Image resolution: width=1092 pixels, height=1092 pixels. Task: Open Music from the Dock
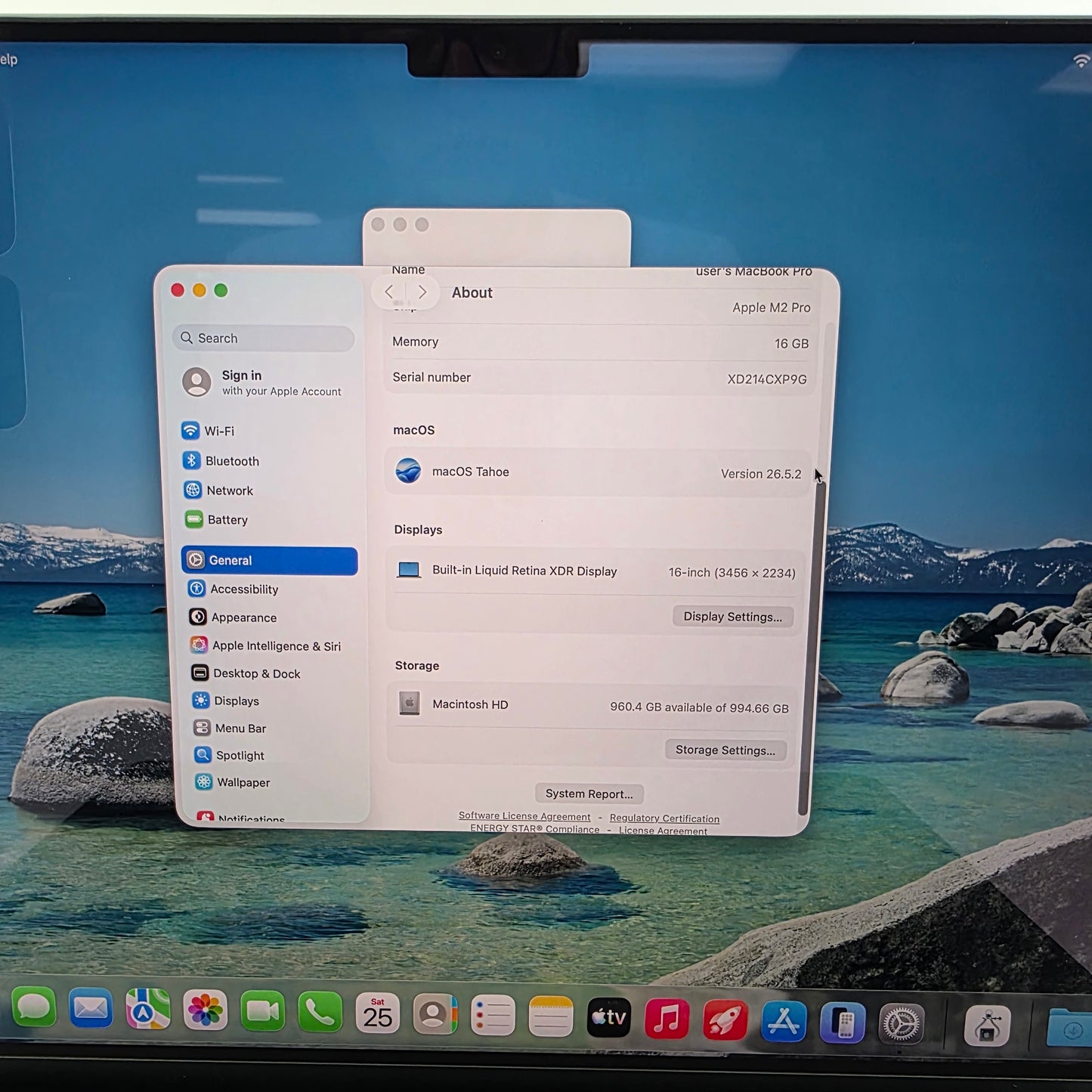[x=667, y=1019]
